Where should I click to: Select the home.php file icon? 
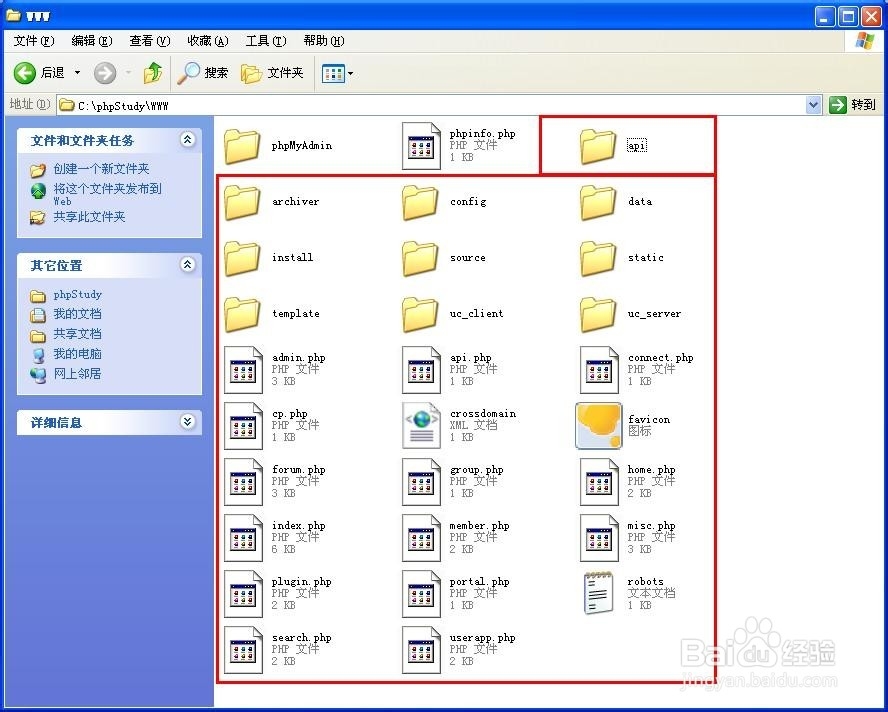[599, 482]
